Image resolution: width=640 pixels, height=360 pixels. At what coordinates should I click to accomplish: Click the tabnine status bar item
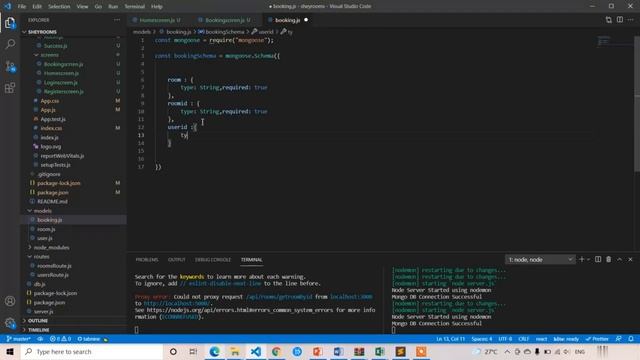coord(92,339)
